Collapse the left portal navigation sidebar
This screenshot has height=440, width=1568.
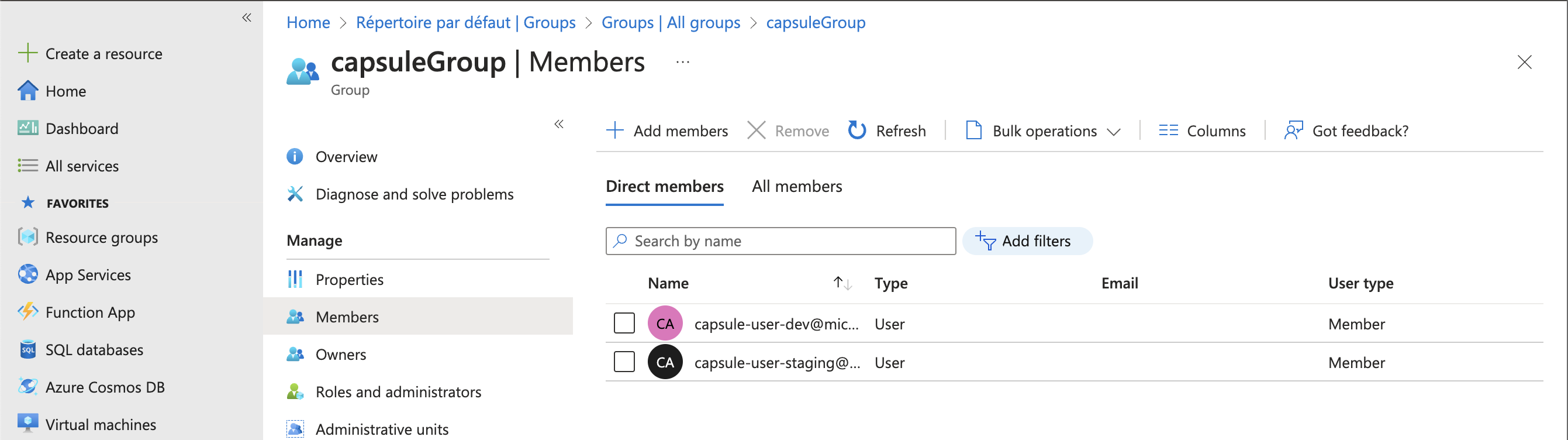(247, 18)
